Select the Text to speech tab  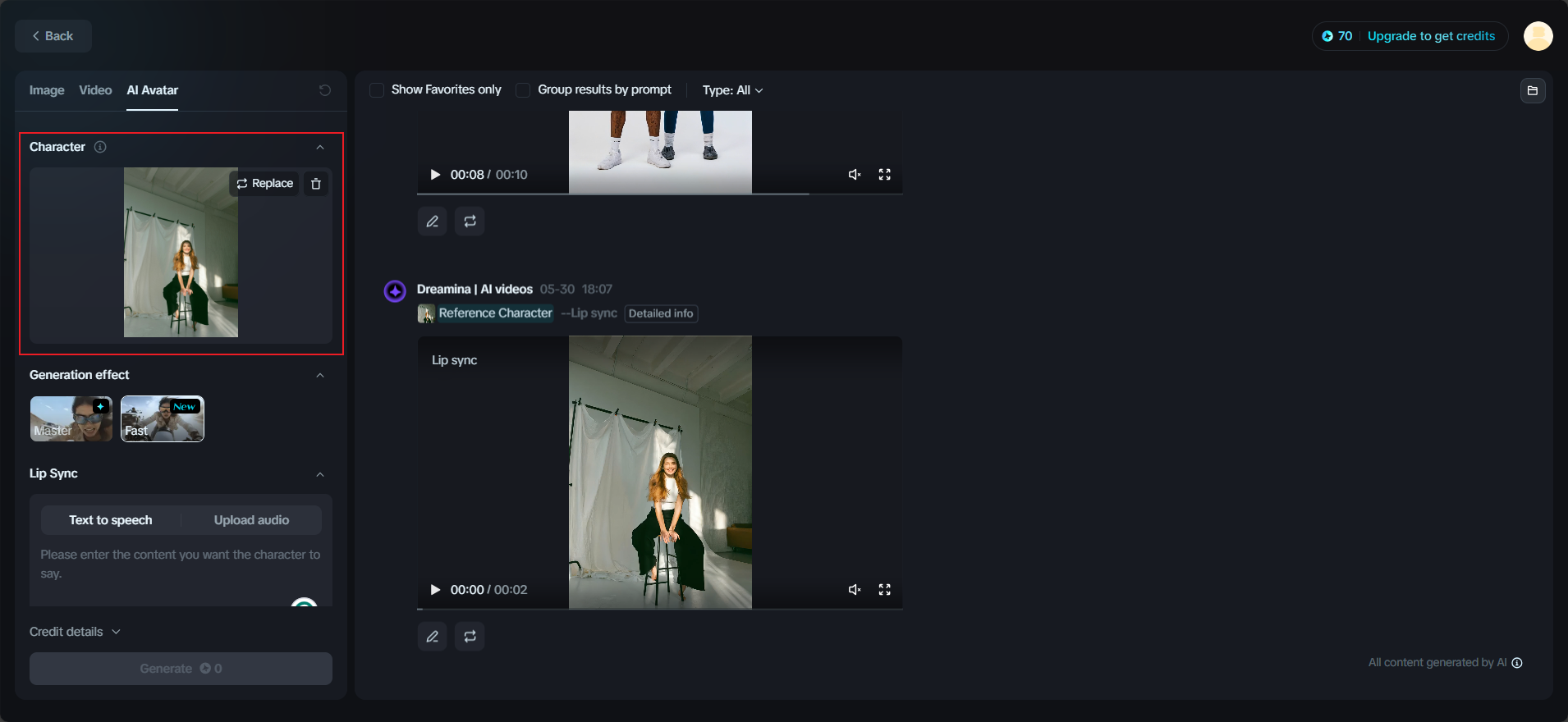pyautogui.click(x=111, y=520)
